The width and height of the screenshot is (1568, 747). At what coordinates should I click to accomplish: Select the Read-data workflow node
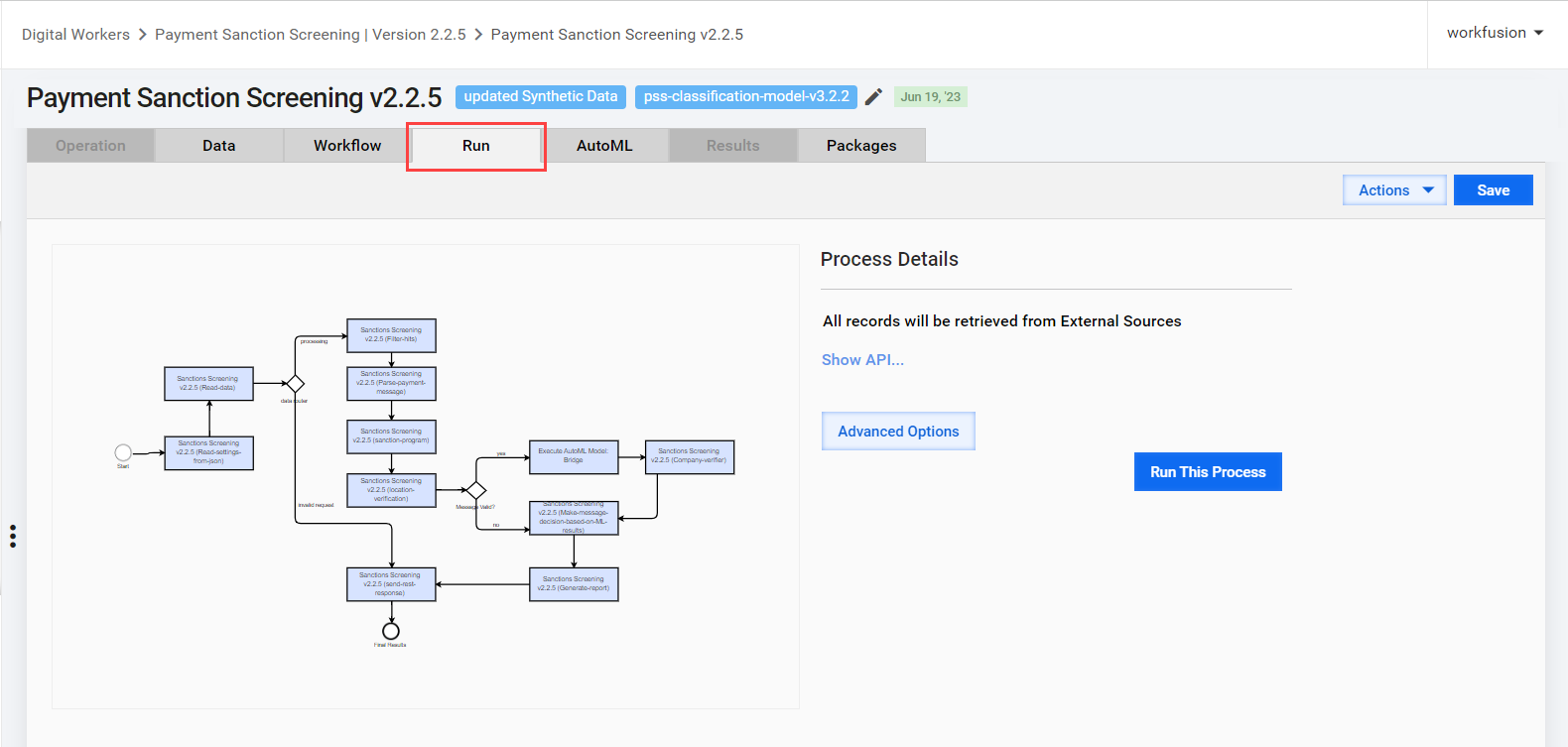(208, 384)
